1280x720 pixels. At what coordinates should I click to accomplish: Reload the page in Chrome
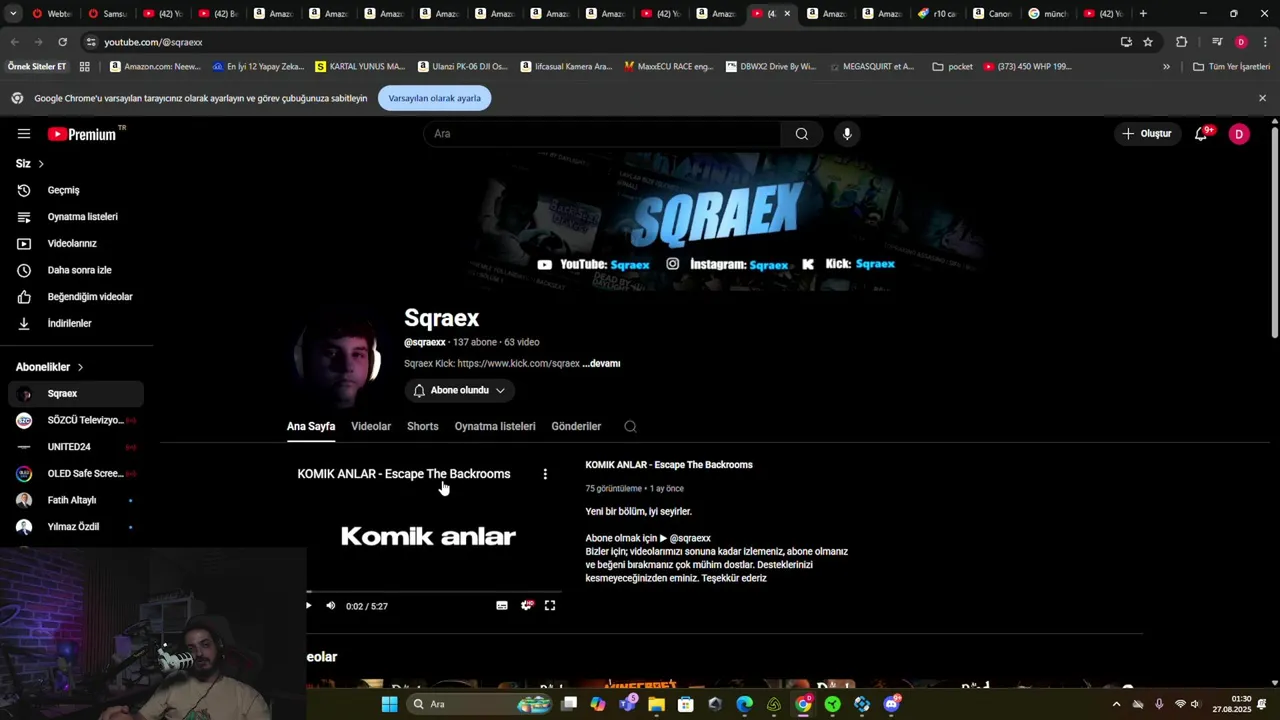click(62, 42)
